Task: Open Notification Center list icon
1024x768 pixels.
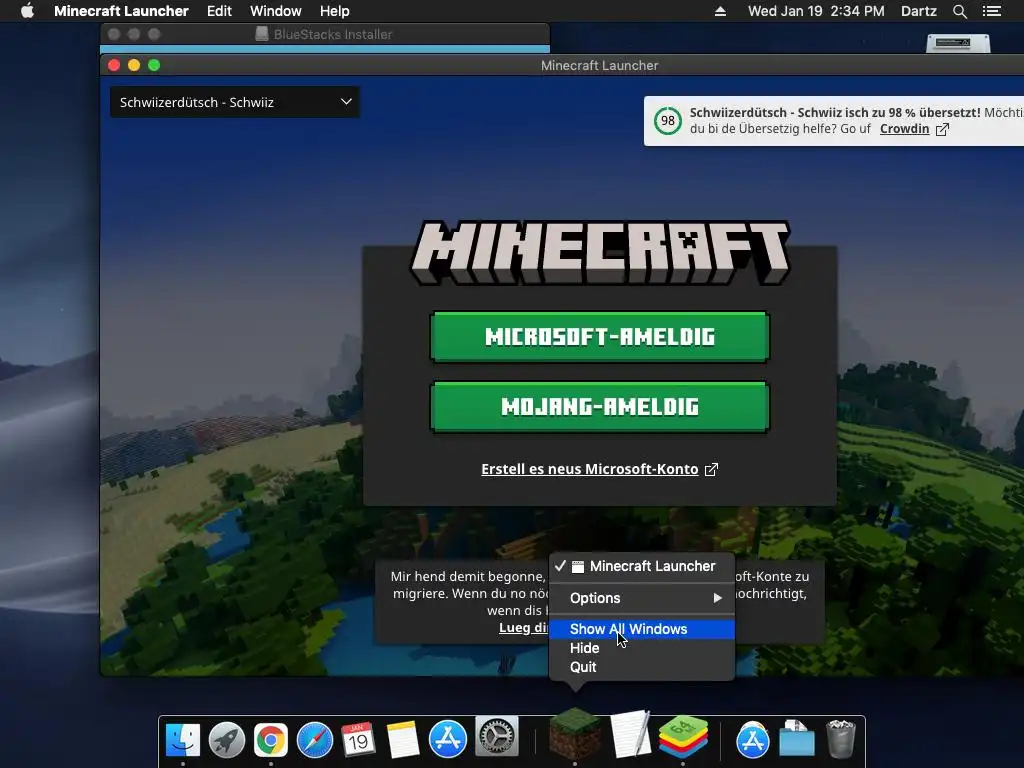Action: (x=991, y=11)
